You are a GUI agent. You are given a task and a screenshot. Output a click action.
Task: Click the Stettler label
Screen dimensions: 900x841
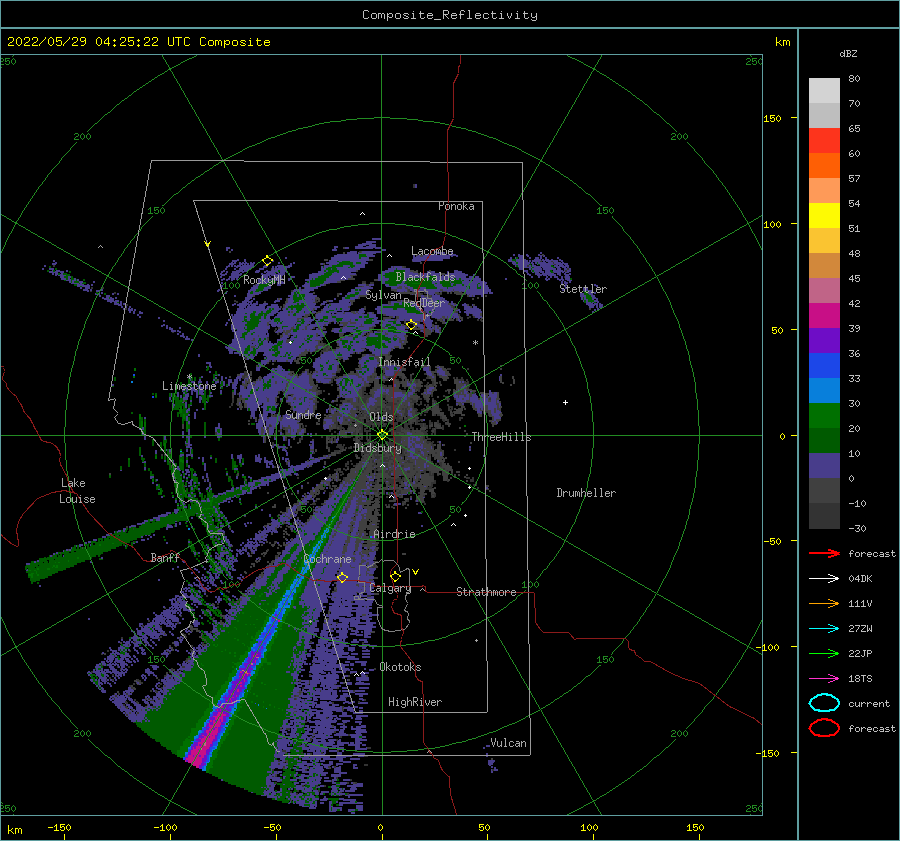tap(583, 289)
